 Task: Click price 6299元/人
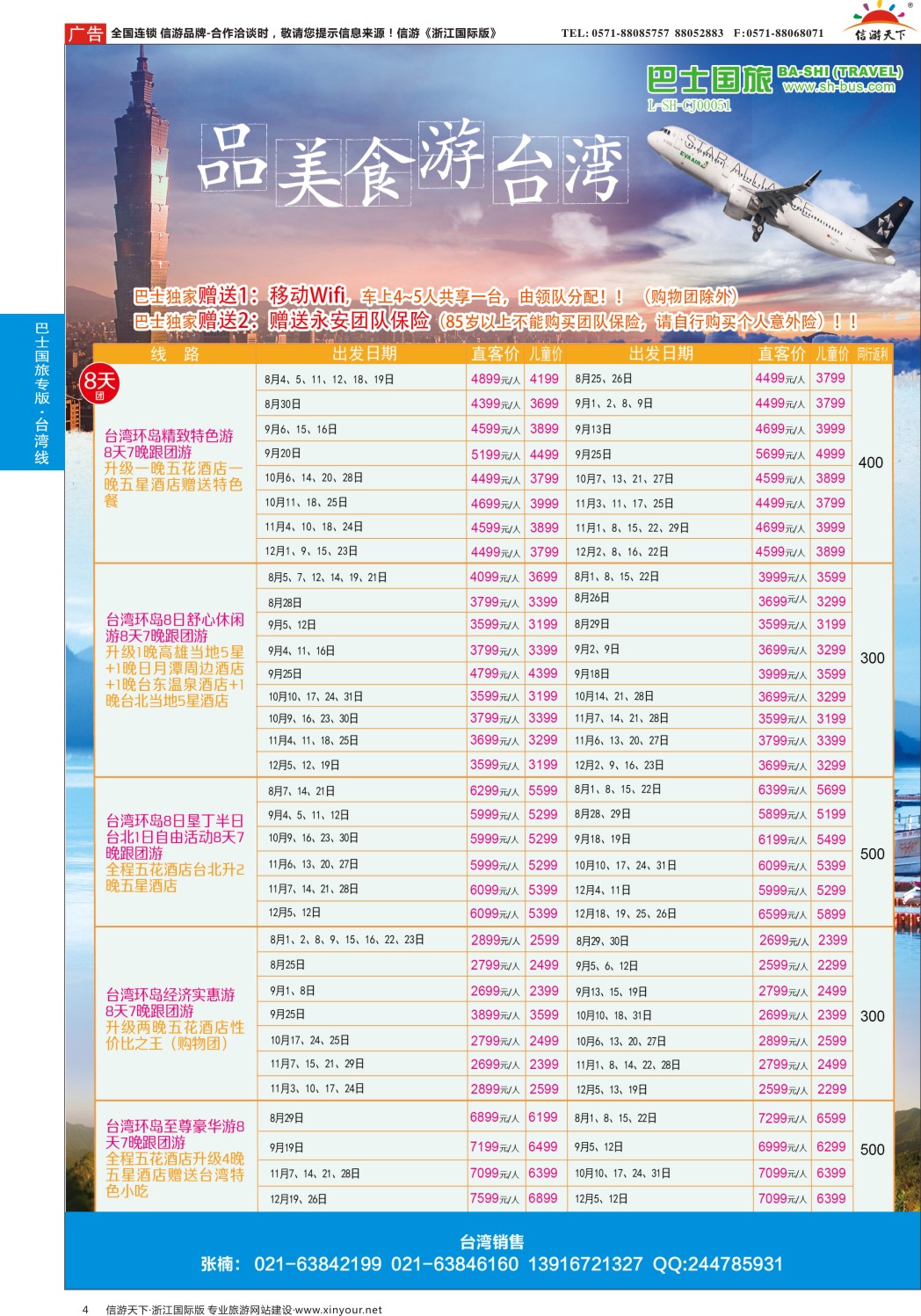tap(495, 791)
